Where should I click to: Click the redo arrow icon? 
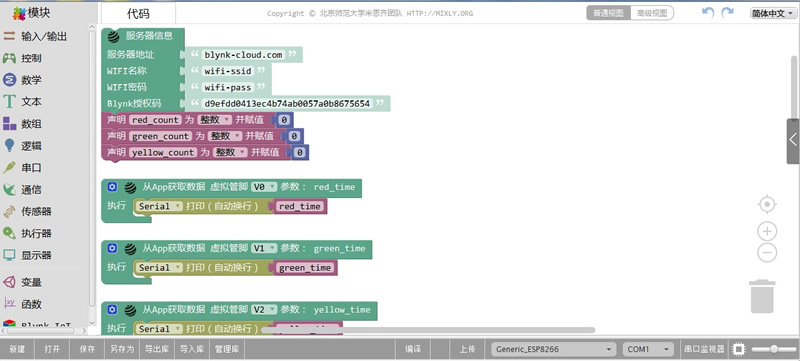click(x=727, y=12)
